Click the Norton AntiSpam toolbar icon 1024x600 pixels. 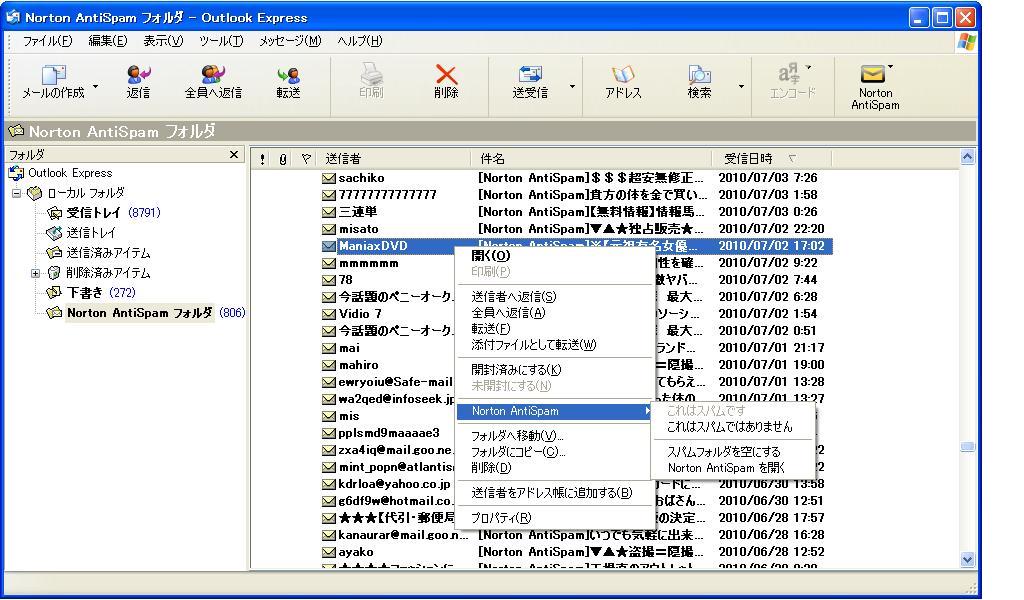(x=872, y=74)
